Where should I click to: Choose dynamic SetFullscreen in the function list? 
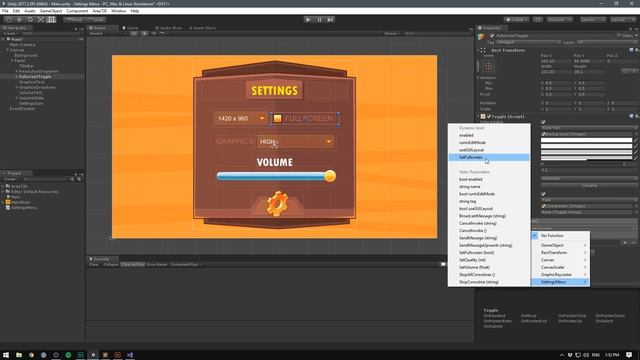pyautogui.click(x=489, y=157)
